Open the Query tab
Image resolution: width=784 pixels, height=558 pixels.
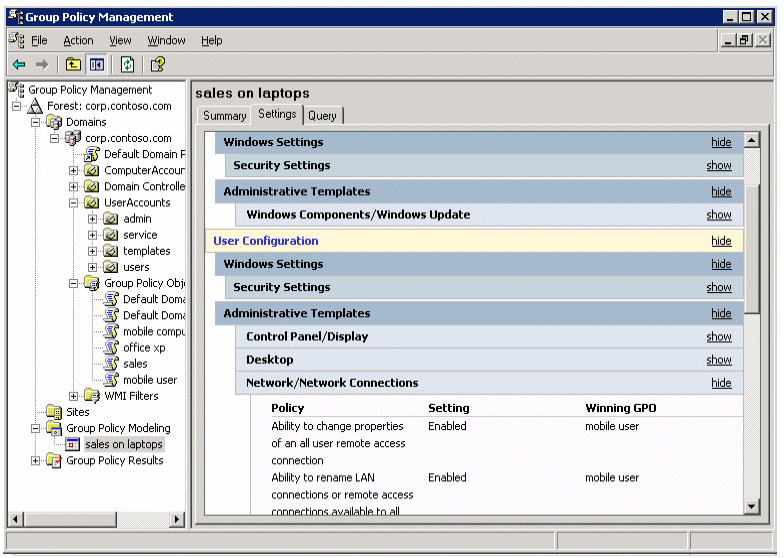[x=322, y=116]
